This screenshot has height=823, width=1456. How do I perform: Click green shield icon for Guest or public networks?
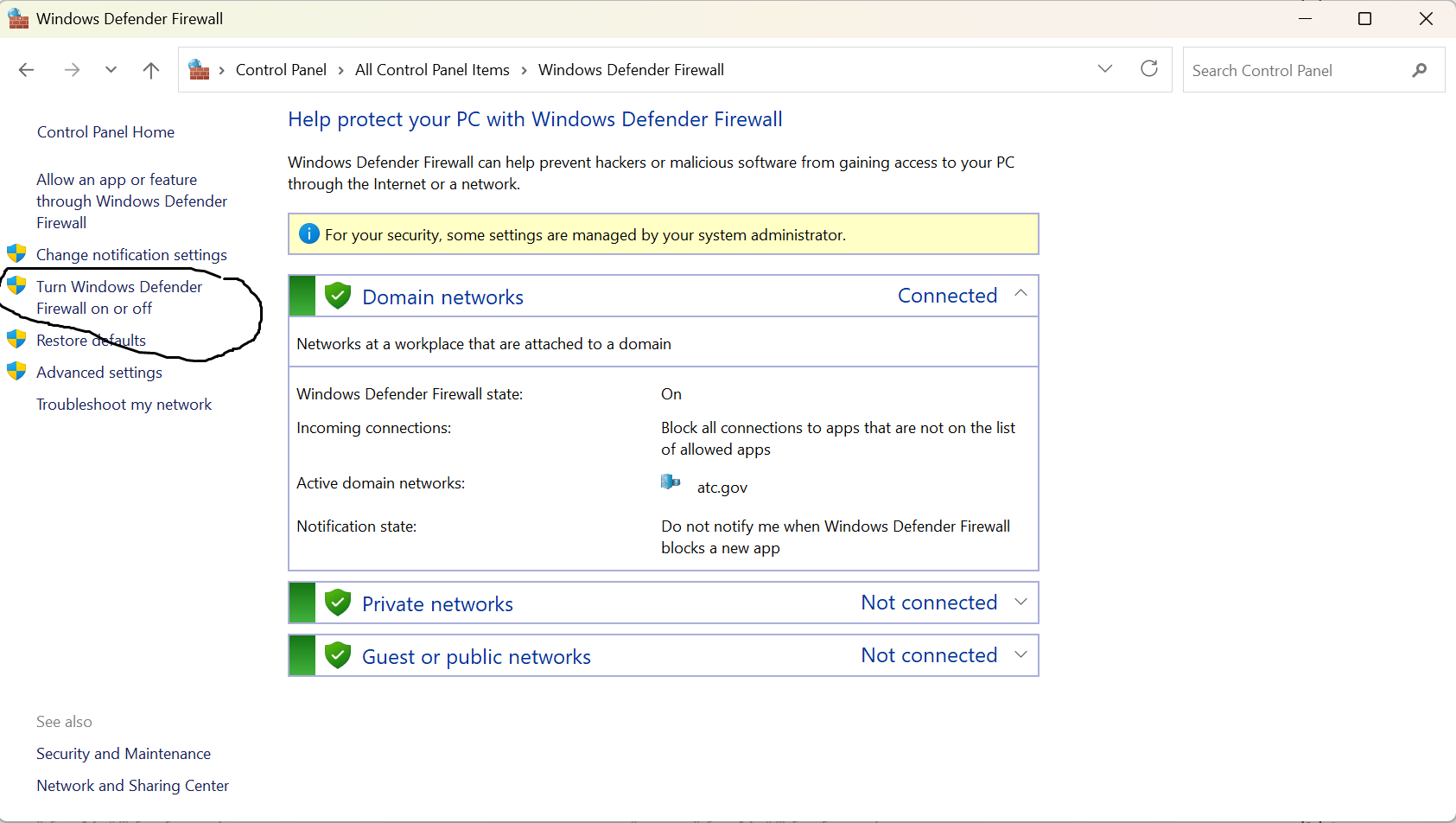(338, 655)
